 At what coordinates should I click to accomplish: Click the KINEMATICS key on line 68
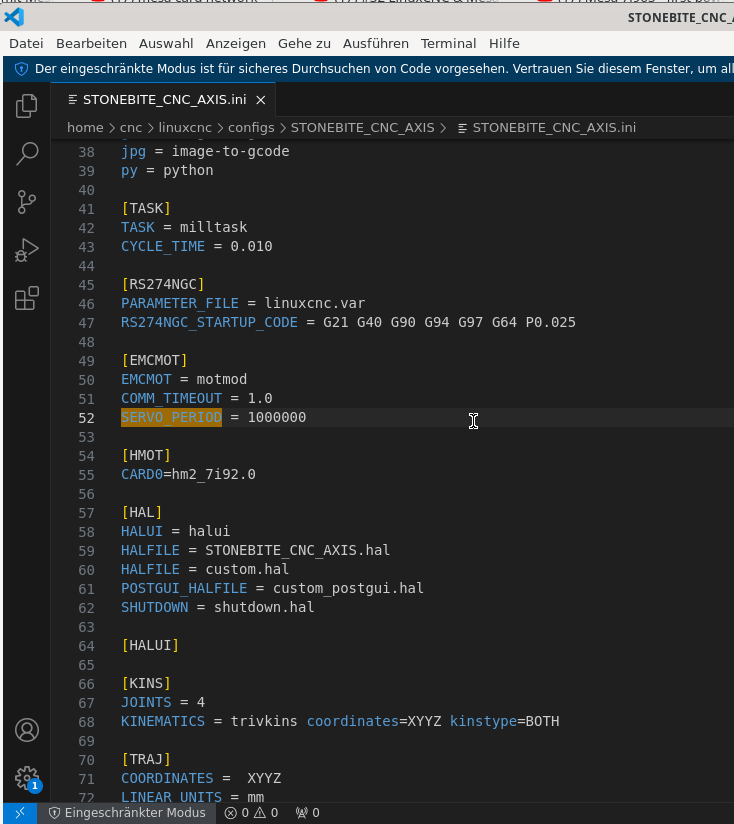coord(163,721)
